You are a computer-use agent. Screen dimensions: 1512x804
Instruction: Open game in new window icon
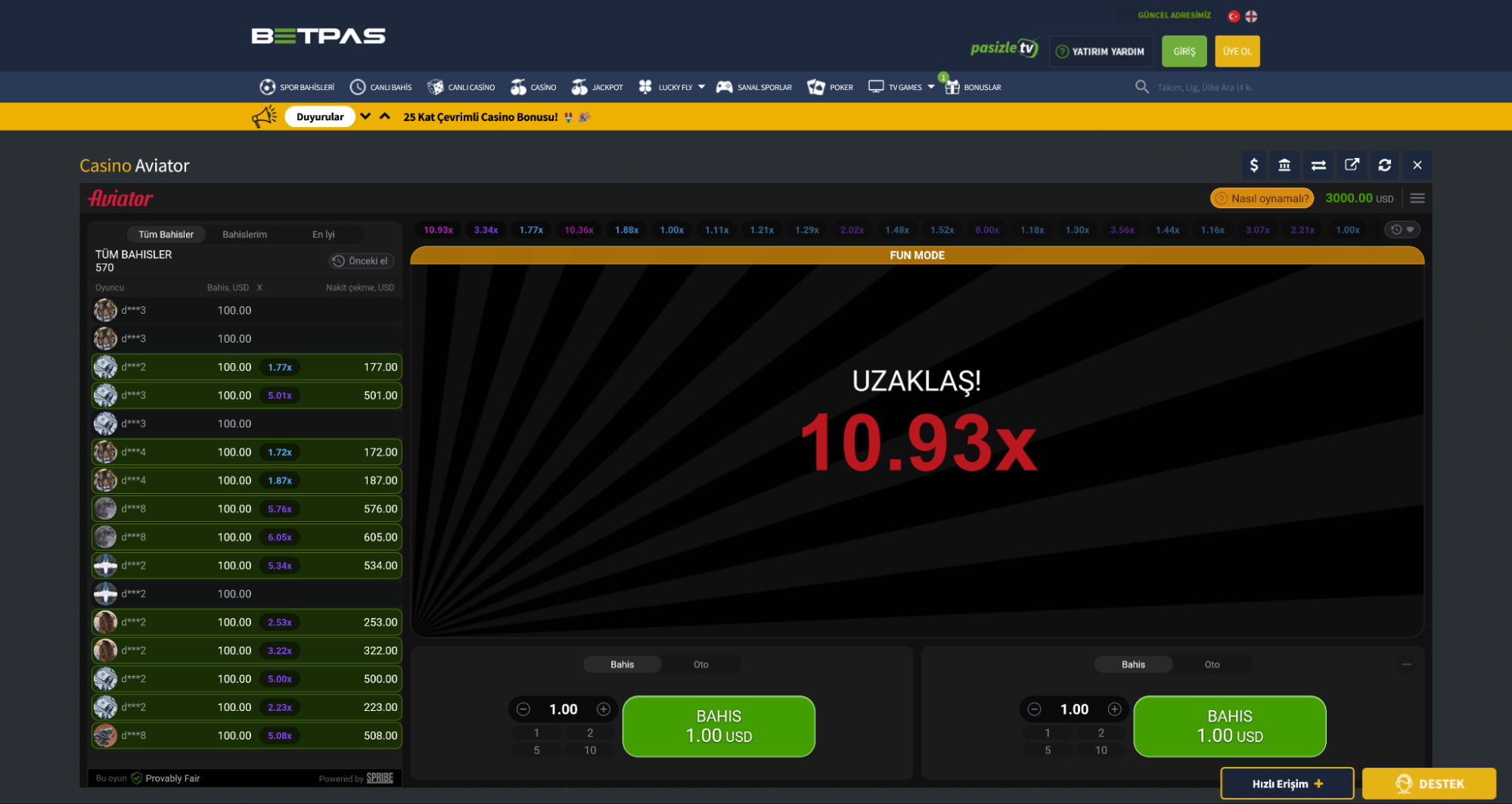click(1352, 165)
